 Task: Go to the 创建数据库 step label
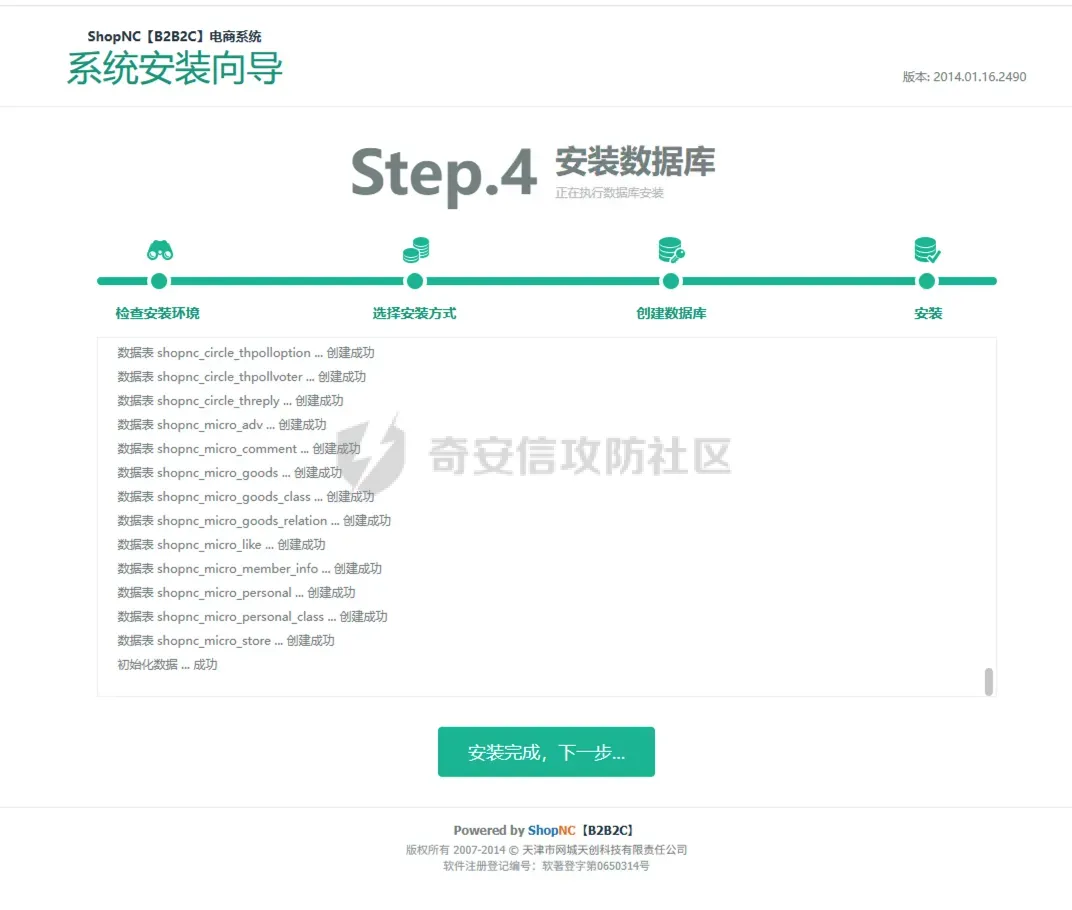pyautogui.click(x=671, y=313)
